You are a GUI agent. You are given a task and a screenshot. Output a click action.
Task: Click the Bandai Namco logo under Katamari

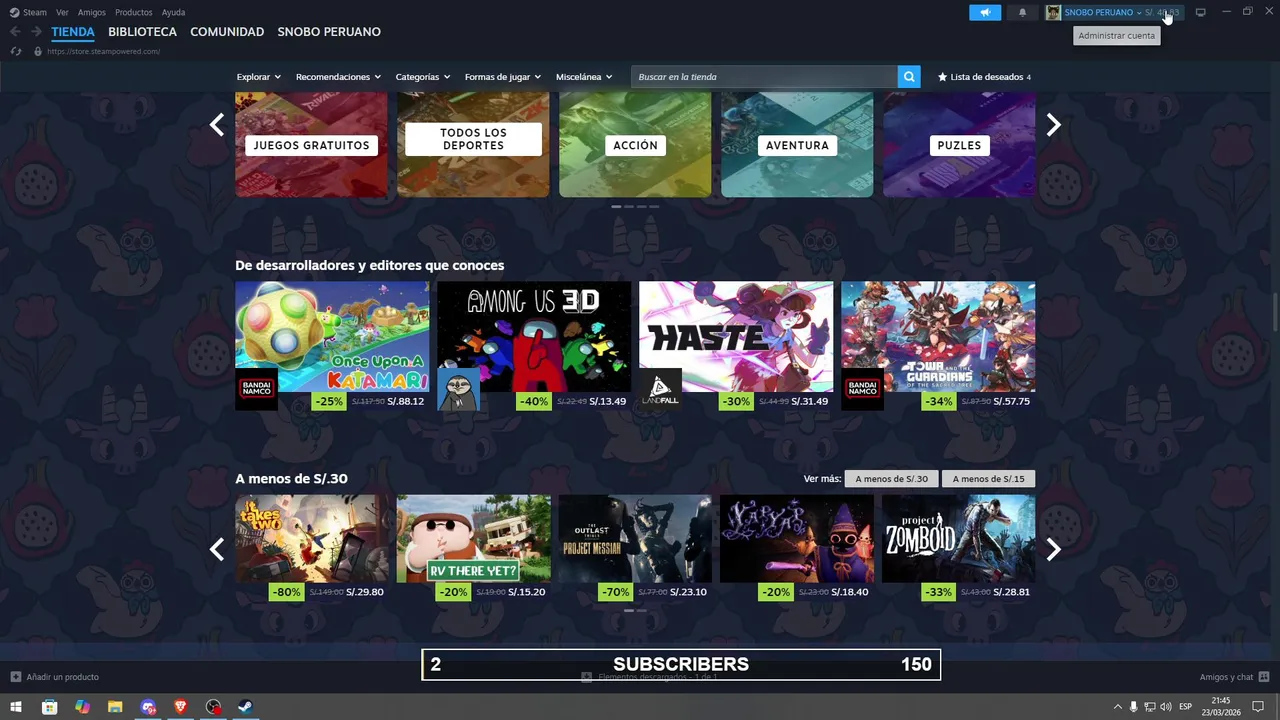click(x=256, y=389)
